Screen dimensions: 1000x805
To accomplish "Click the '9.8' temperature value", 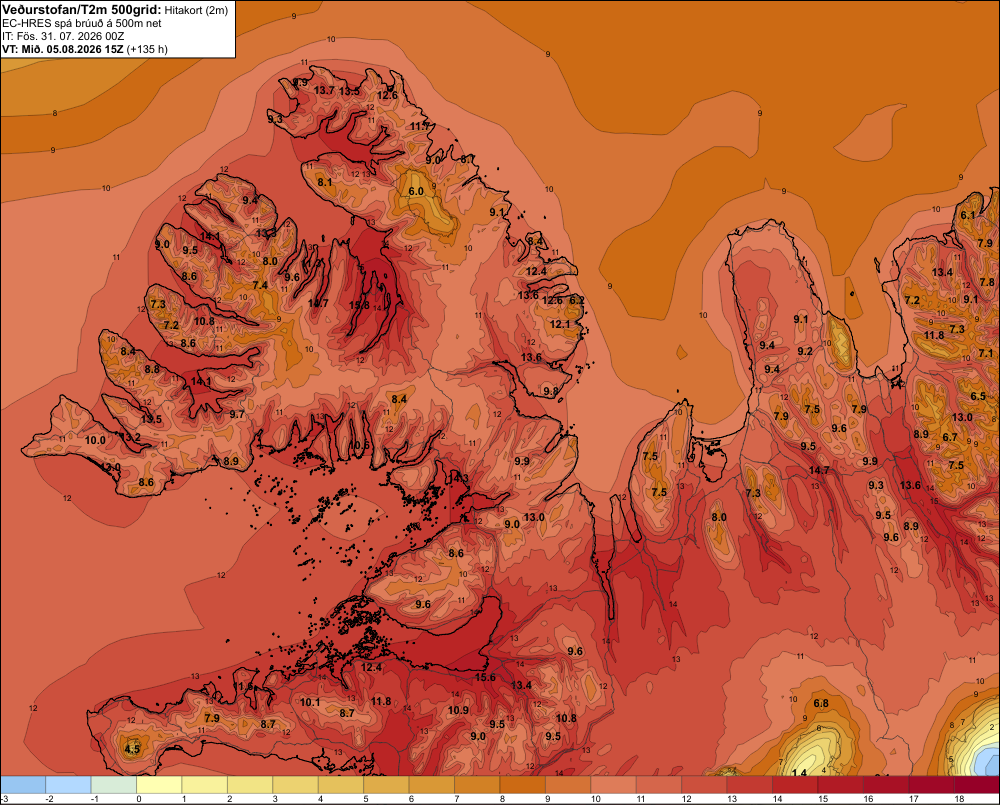I will [x=550, y=391].
